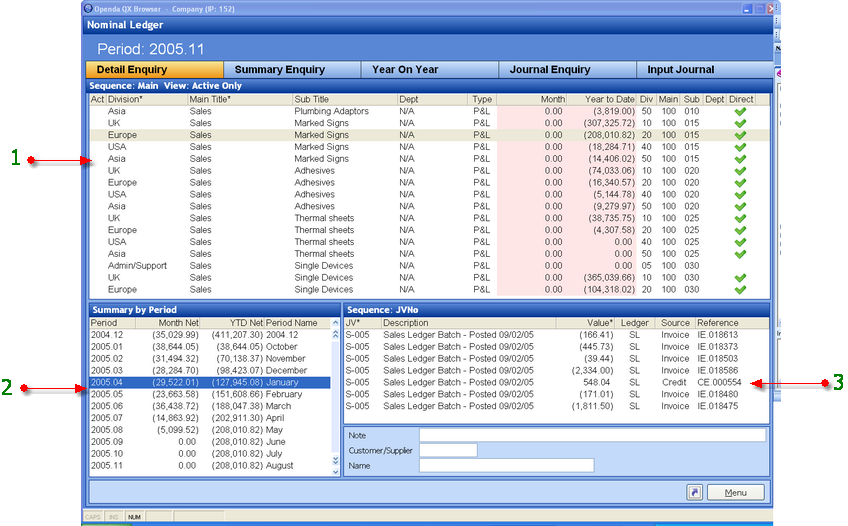848x526 pixels.
Task: Close the Openda QX Browser window
Action: pos(771,9)
